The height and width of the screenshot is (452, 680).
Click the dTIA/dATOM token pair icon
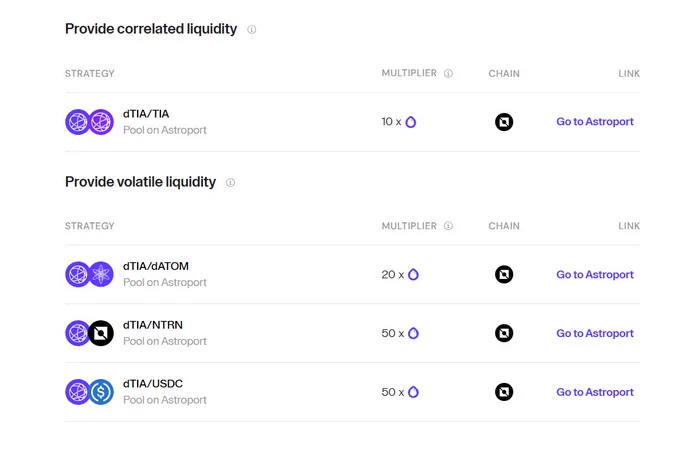[90, 274]
